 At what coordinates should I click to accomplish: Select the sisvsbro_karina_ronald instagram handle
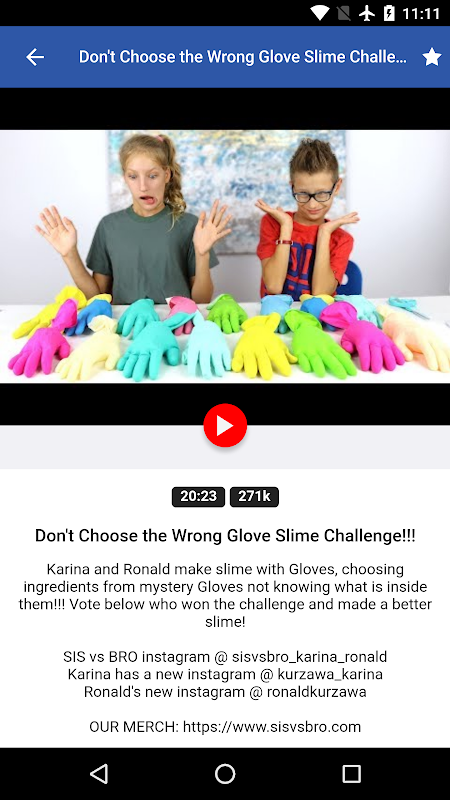coord(309,657)
